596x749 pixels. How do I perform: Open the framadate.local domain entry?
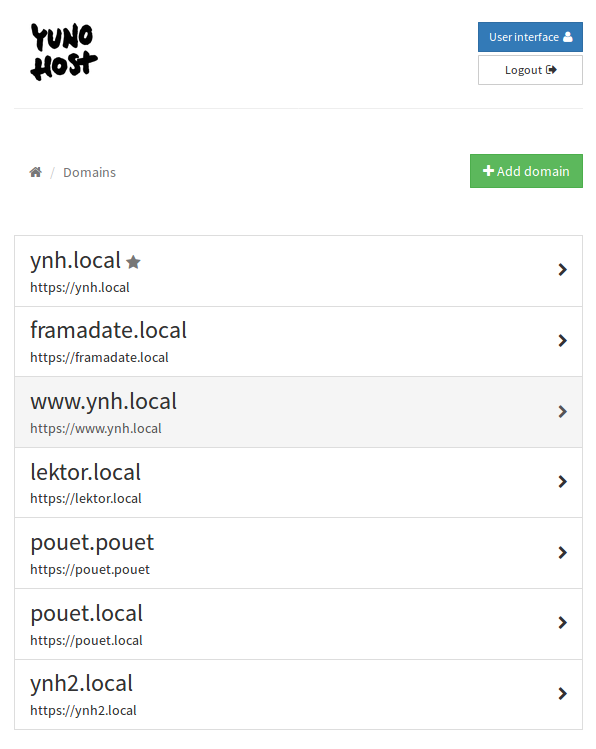(x=298, y=342)
